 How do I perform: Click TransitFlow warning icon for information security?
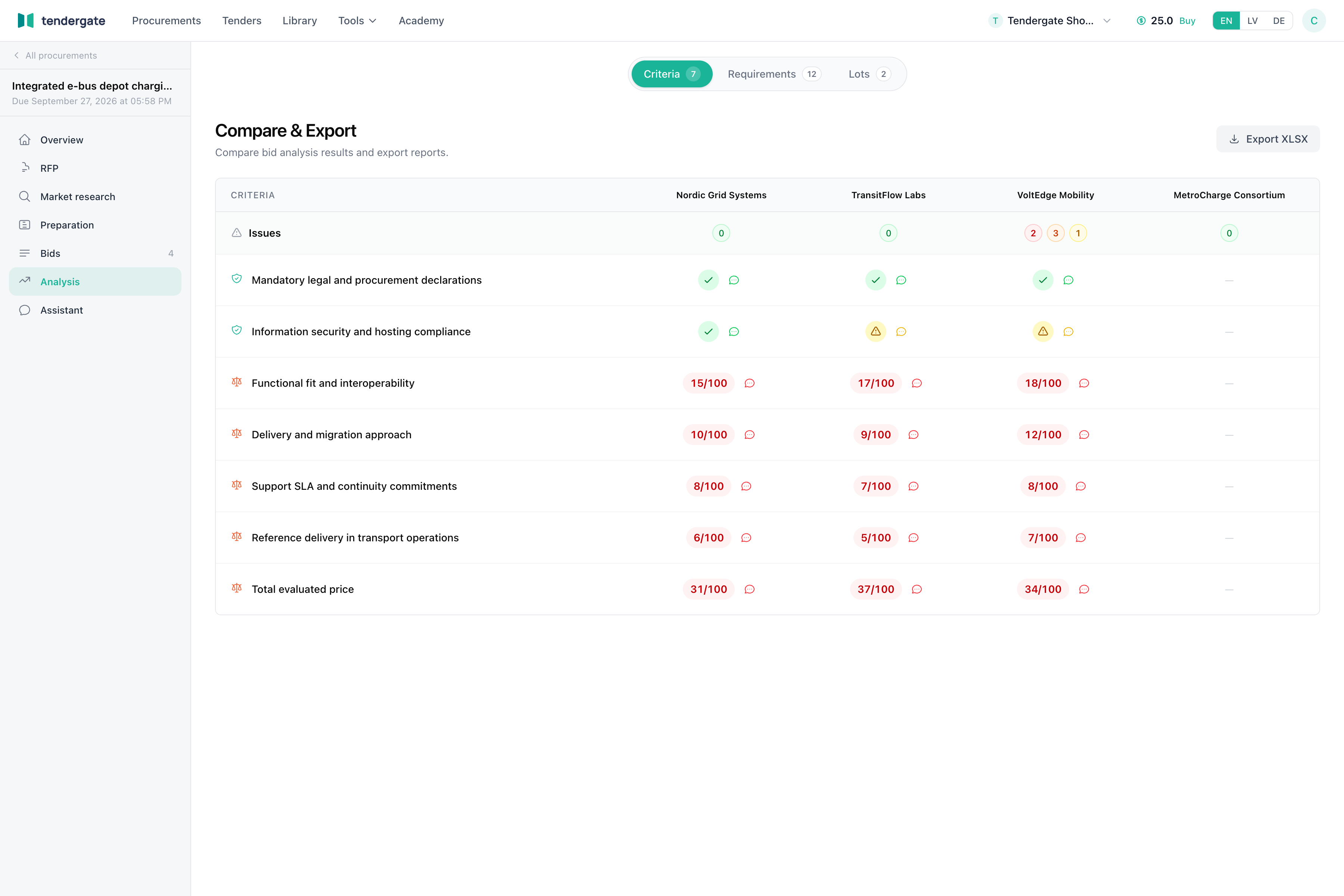[875, 332]
